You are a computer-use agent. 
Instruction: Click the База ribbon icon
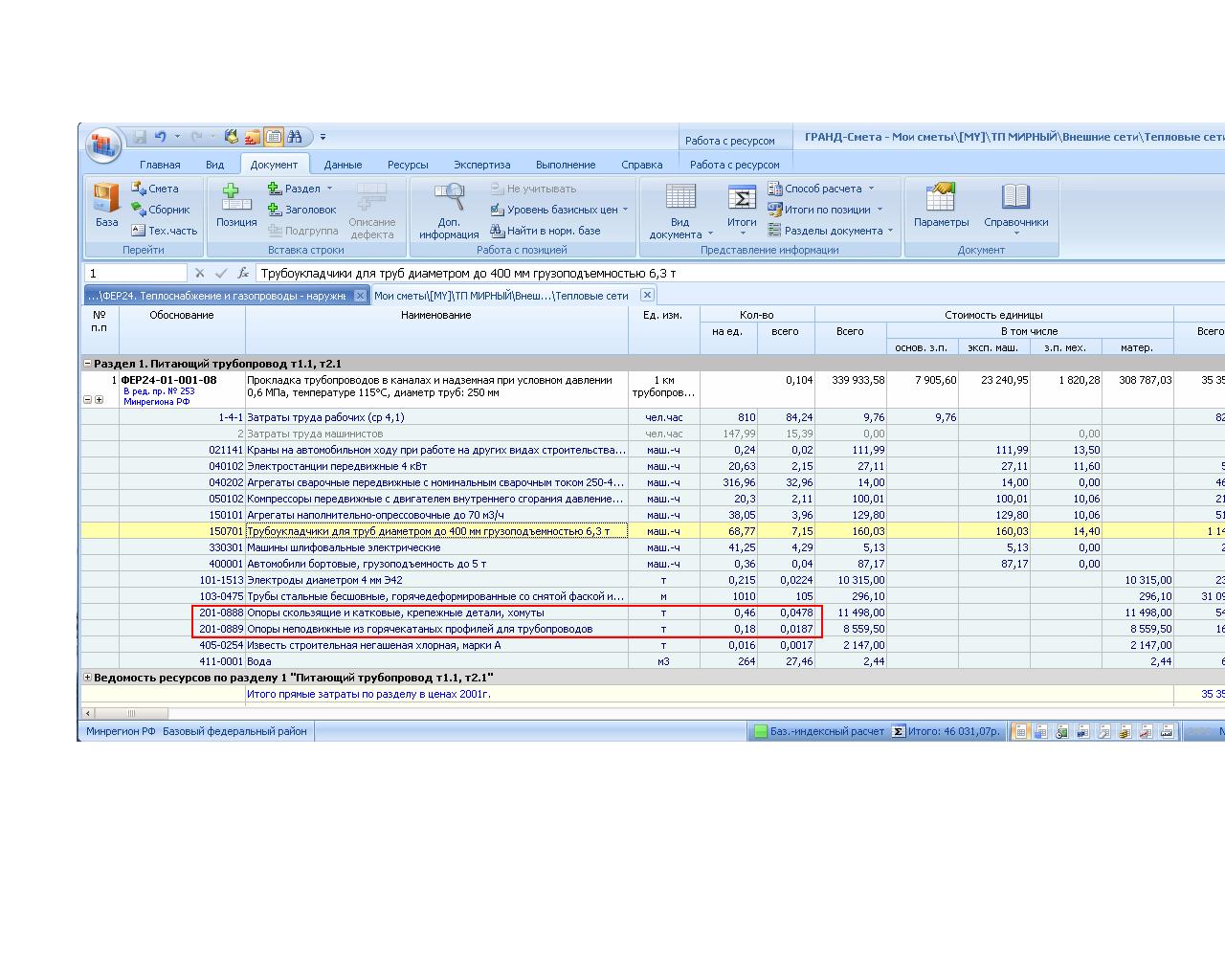(x=106, y=205)
